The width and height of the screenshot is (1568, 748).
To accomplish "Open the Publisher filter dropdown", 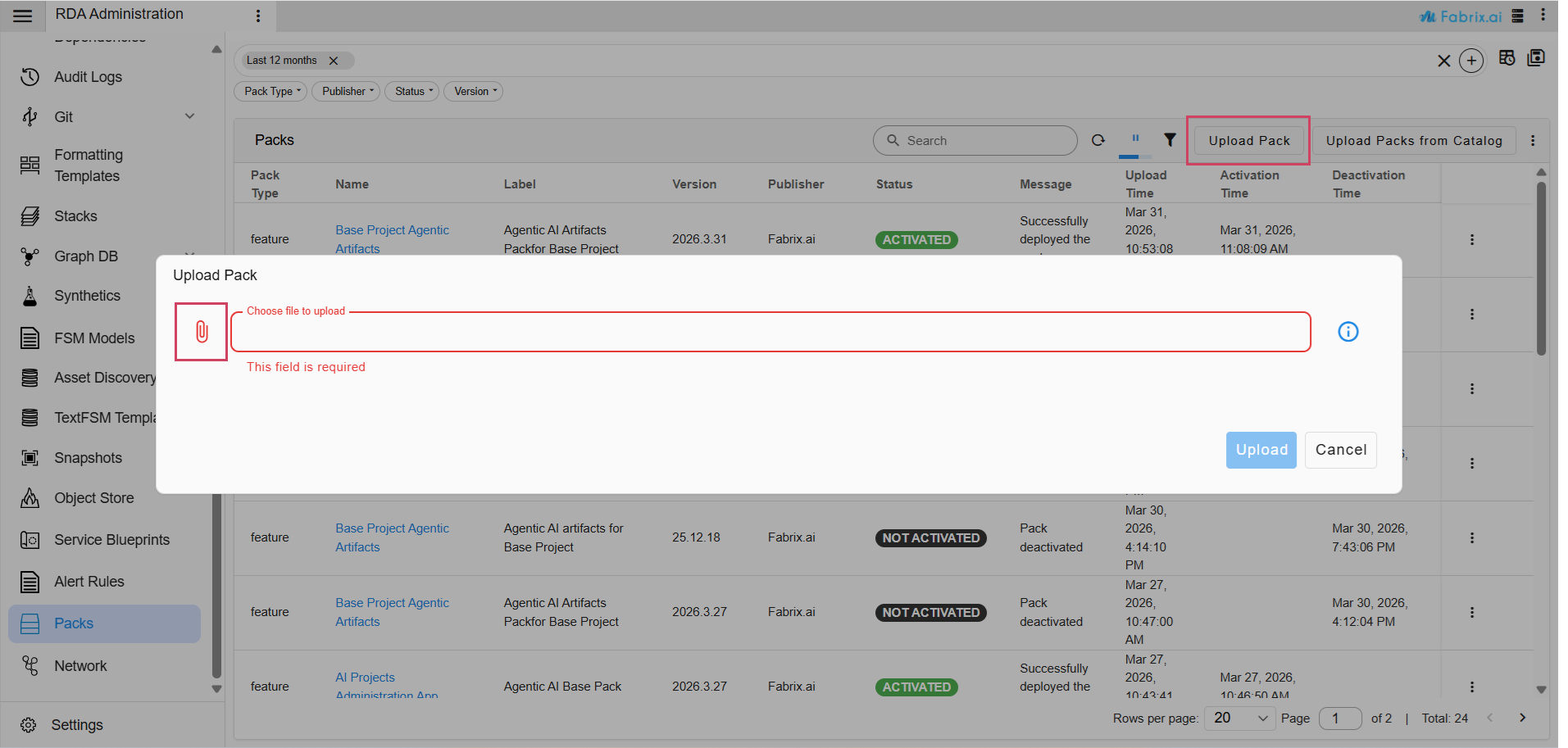I will [x=345, y=91].
